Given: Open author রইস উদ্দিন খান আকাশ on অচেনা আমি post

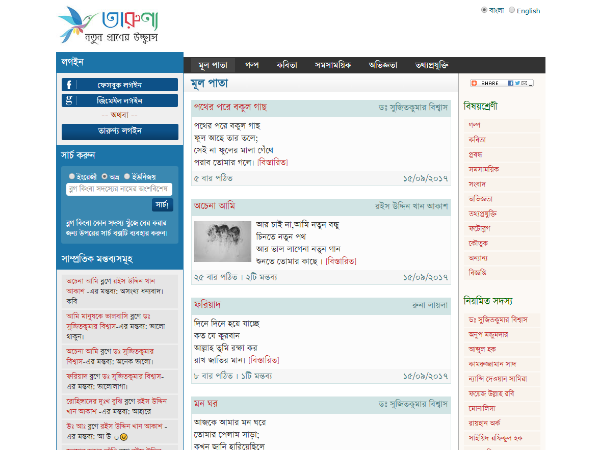Looking at the screenshot, I should (411, 206).
